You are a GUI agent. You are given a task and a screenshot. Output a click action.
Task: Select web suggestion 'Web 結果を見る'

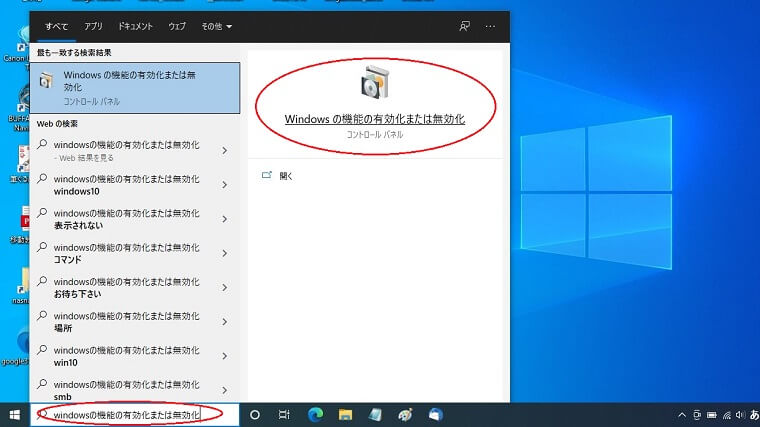coord(125,151)
